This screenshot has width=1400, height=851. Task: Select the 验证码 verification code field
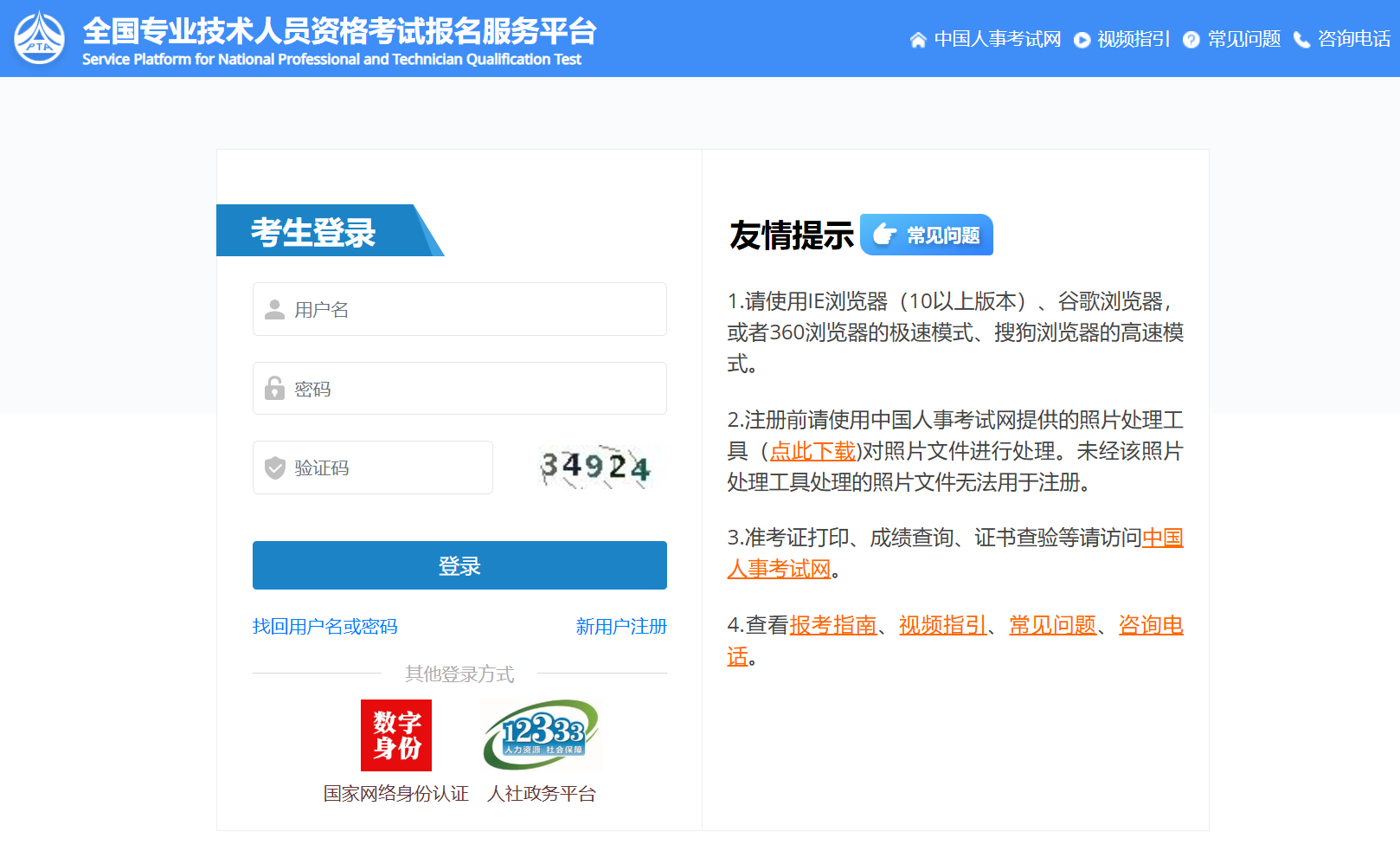point(373,467)
